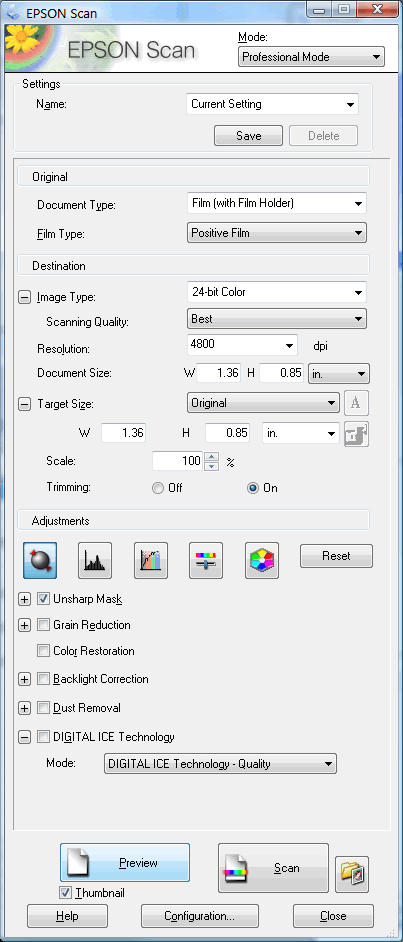Click the Preview button
Screen dimensions: 403x942
(125, 863)
